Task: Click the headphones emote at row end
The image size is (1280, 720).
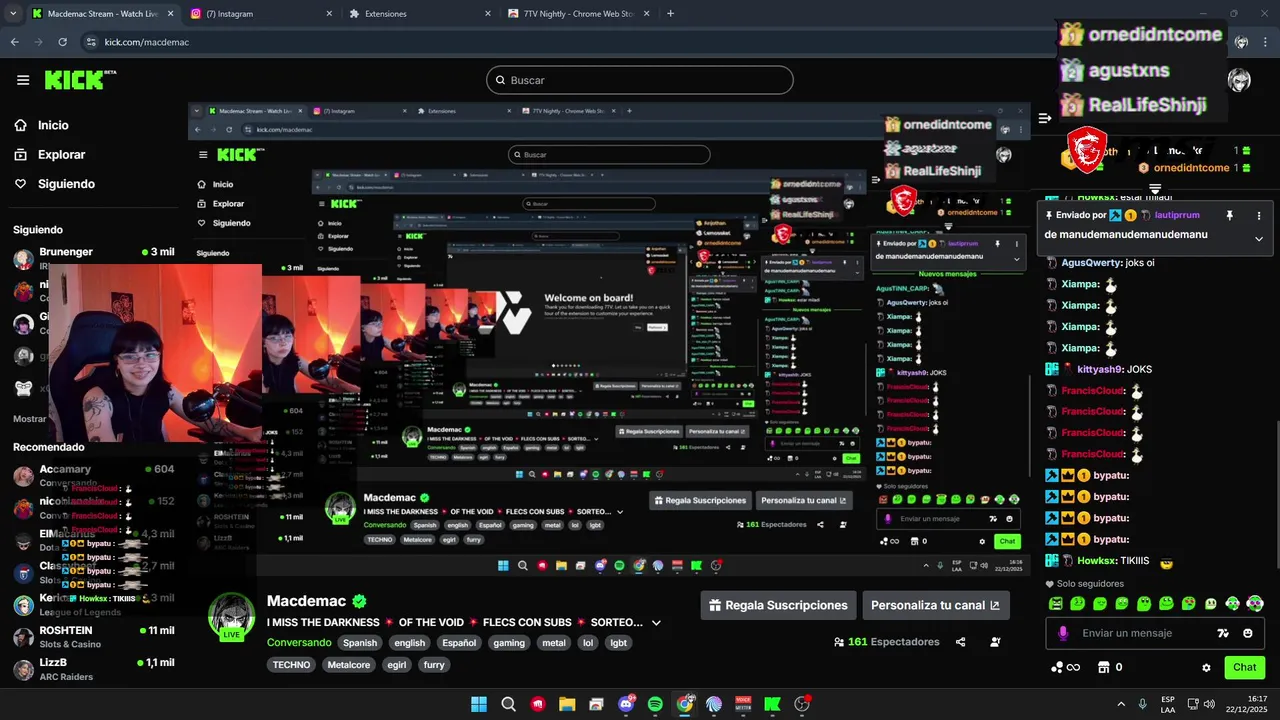Action: click(1256, 604)
